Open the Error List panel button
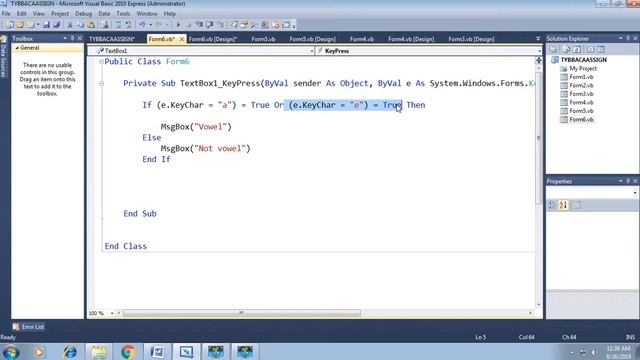640x360 pixels. tap(28, 327)
